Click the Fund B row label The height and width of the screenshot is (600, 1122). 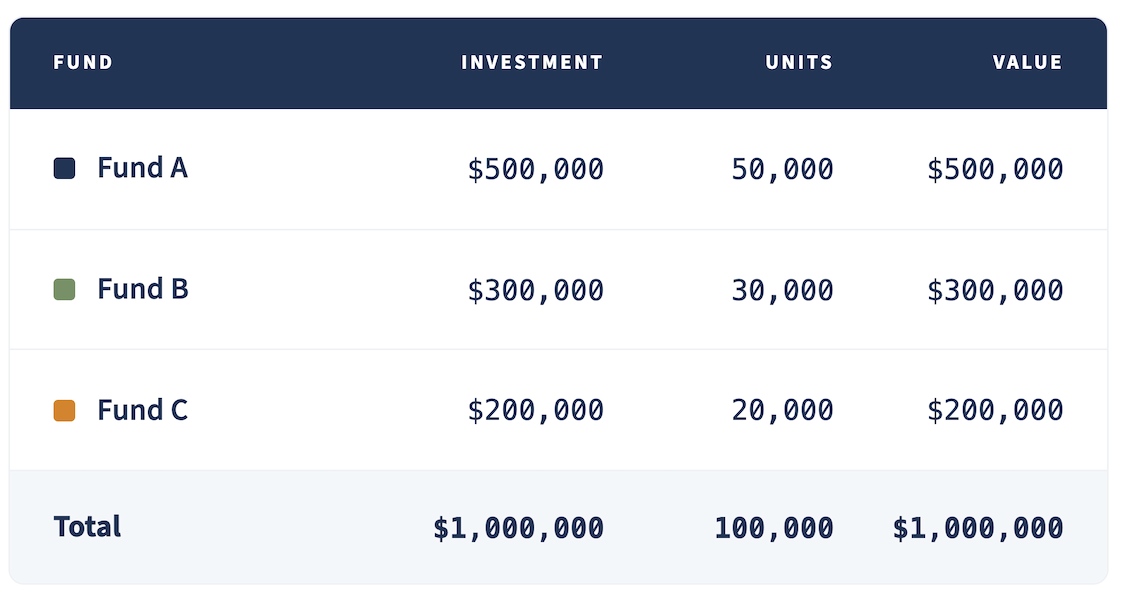click(x=142, y=289)
